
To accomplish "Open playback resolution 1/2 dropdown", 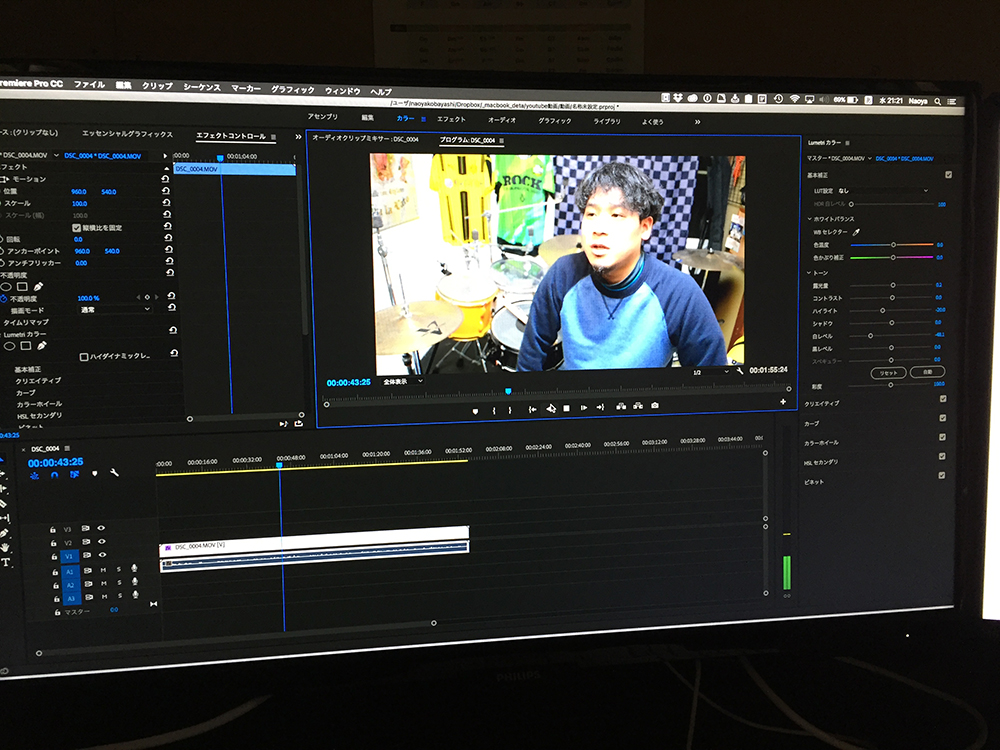I will tap(710, 372).
